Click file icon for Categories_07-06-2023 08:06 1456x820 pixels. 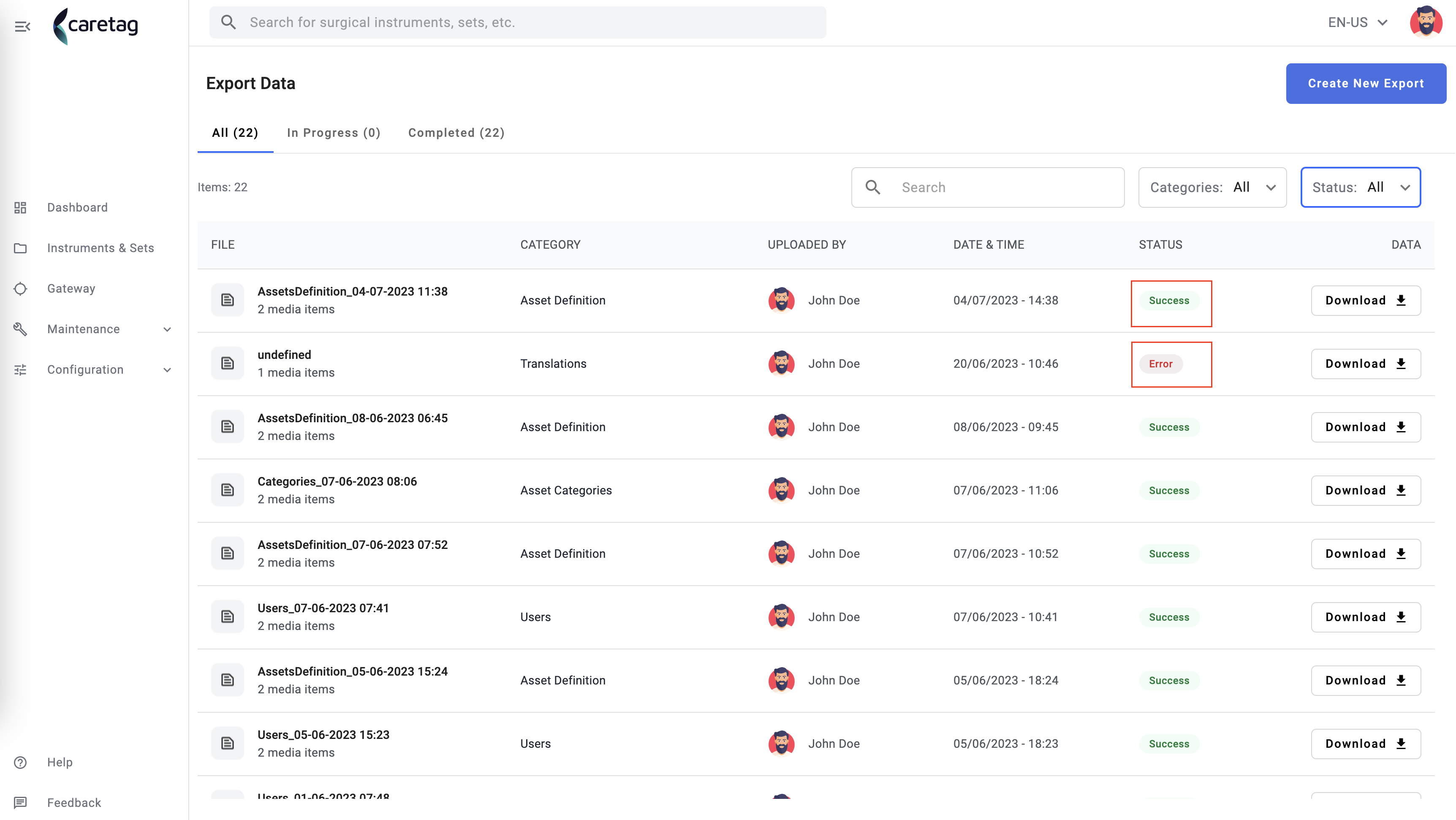click(x=227, y=490)
